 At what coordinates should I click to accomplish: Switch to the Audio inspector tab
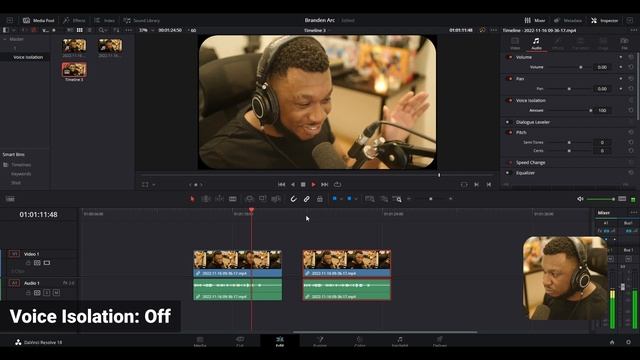point(536,44)
